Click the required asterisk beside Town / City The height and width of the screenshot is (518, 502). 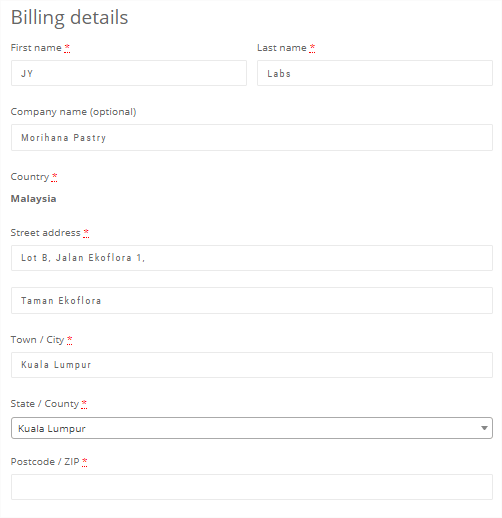69,340
